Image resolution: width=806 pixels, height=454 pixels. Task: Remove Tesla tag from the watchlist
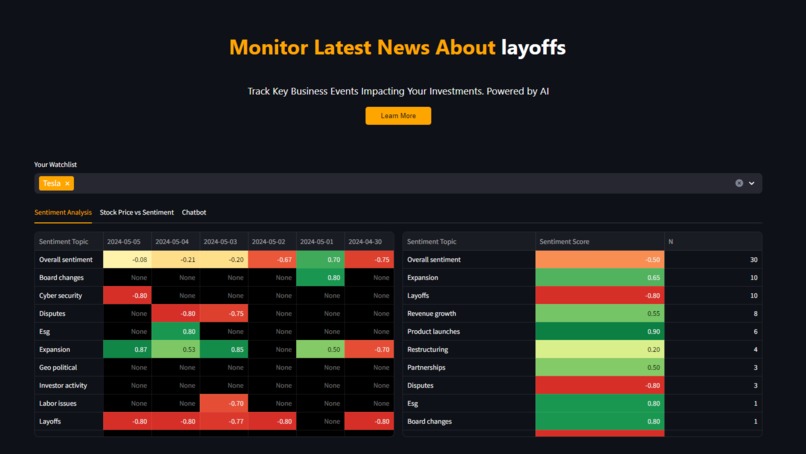pyautogui.click(x=67, y=184)
